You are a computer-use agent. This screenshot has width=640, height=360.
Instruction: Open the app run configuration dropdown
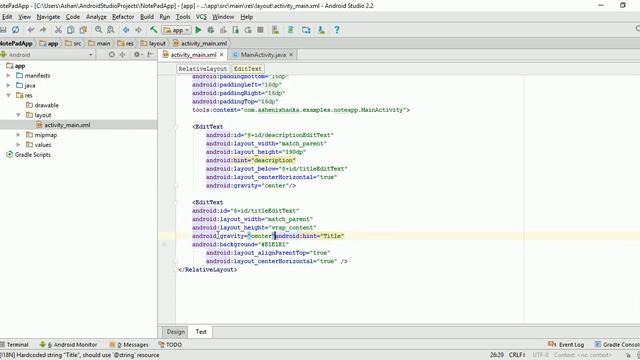pos(176,30)
